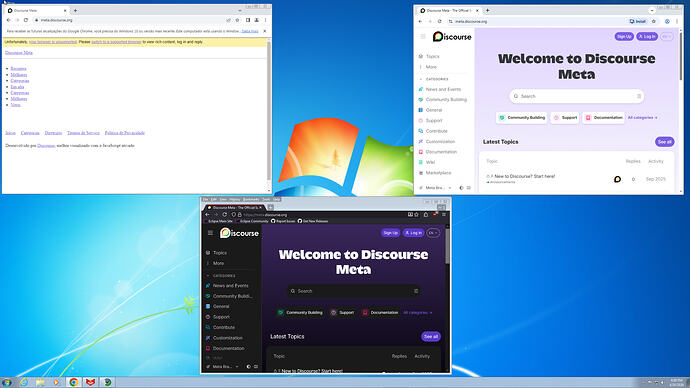The height and width of the screenshot is (388, 690).
Task: Open the File menu in the Firefox window
Action: coord(206,200)
